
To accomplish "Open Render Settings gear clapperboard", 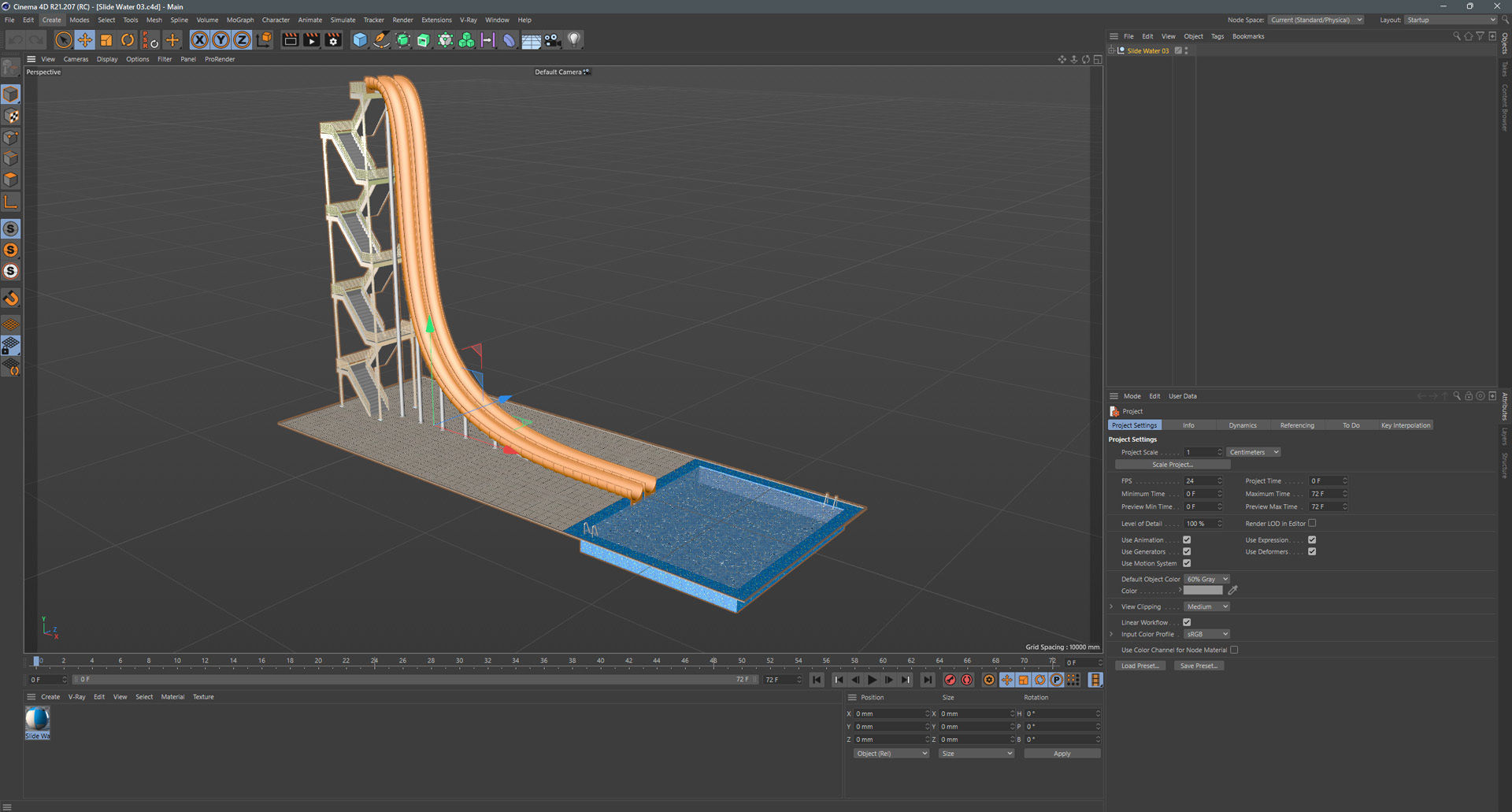I will tap(333, 40).
